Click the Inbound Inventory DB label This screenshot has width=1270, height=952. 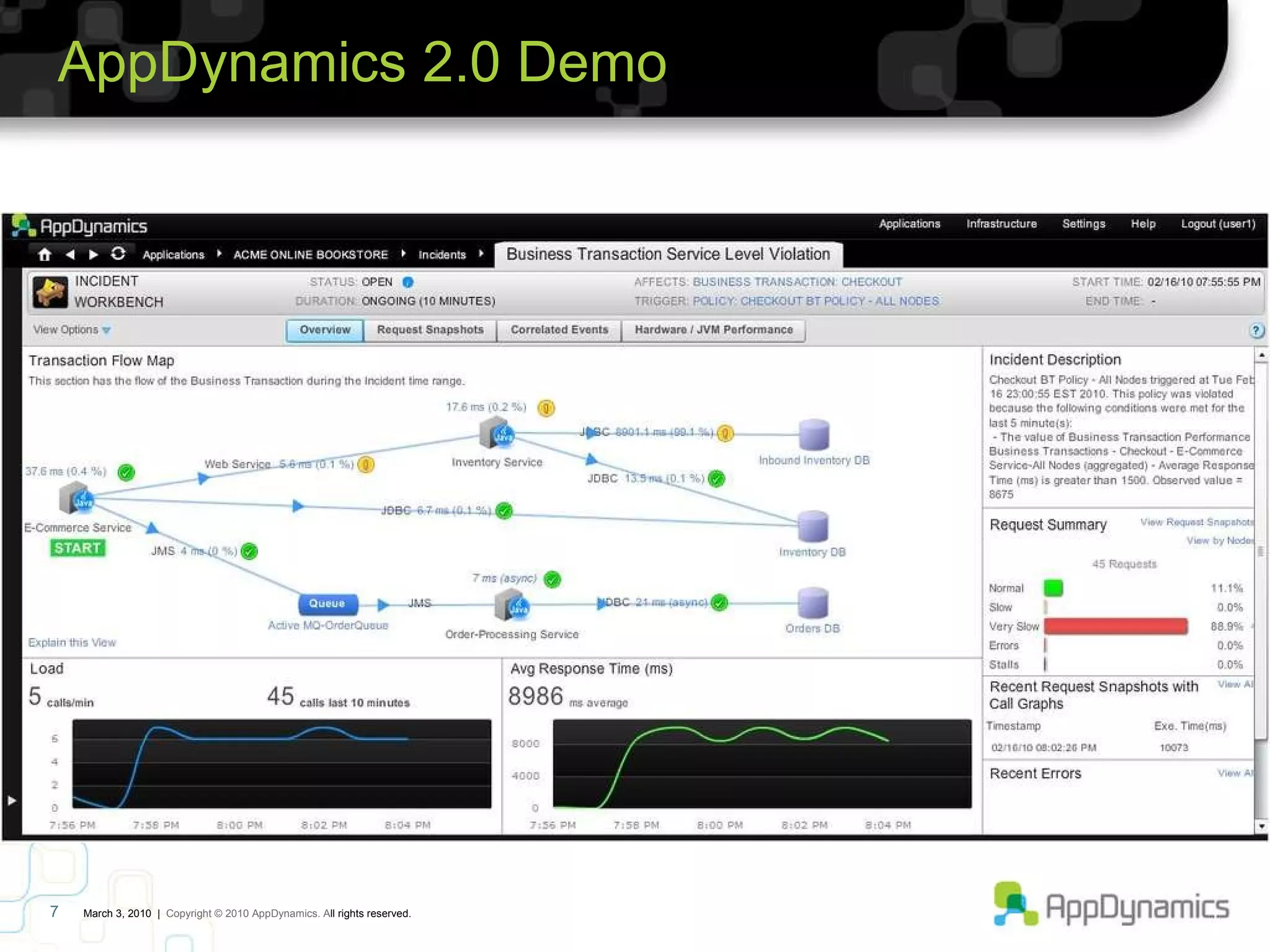[x=814, y=461]
